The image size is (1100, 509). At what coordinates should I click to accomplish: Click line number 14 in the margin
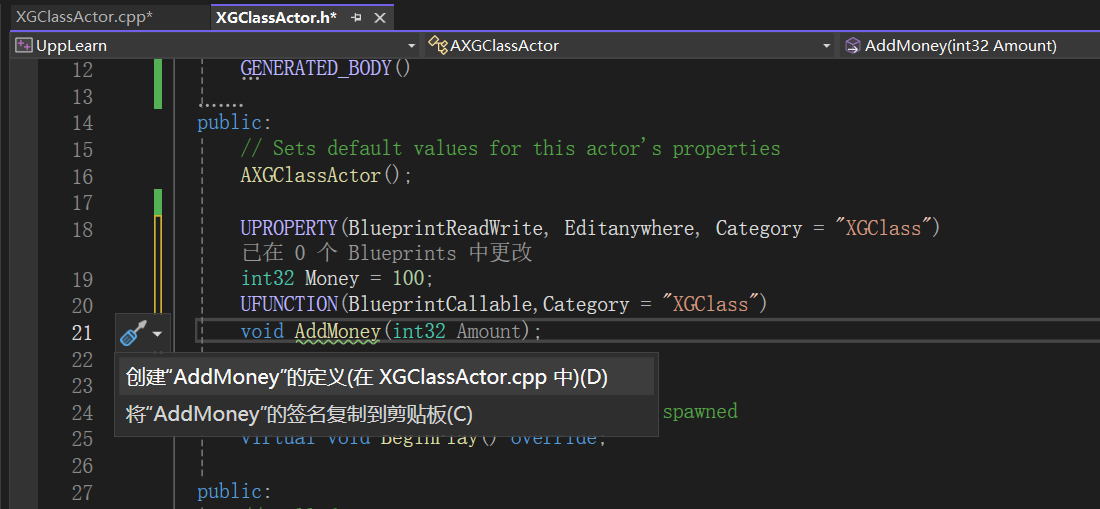coord(83,123)
